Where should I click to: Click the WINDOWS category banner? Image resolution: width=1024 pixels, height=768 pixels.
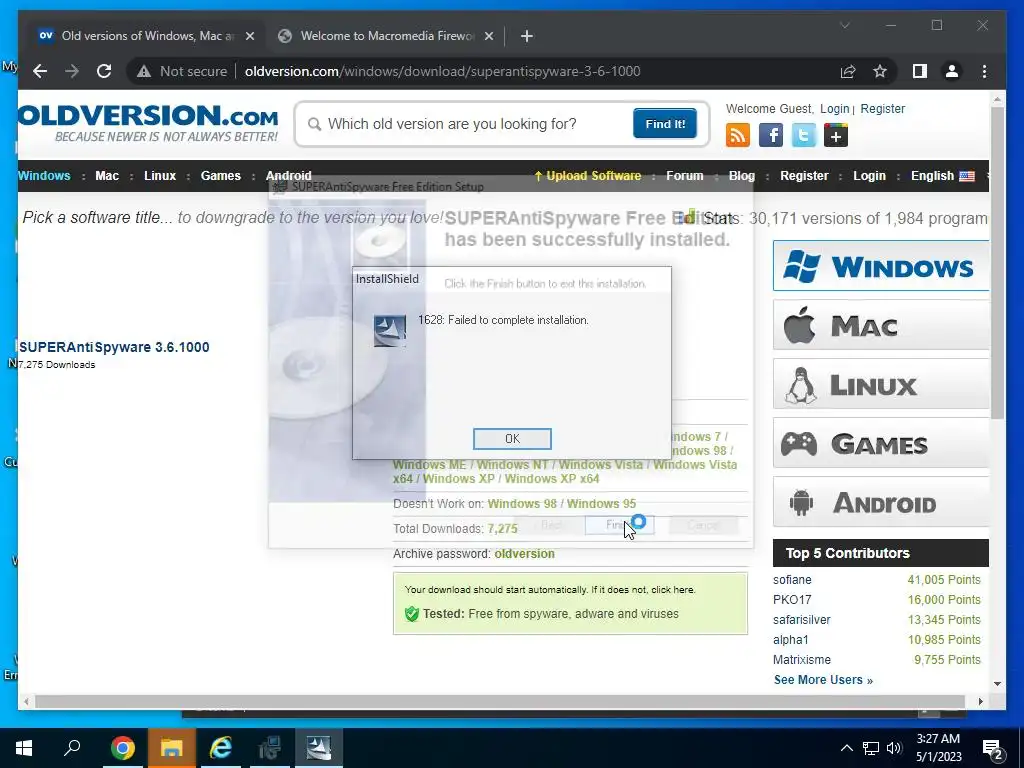(880, 266)
